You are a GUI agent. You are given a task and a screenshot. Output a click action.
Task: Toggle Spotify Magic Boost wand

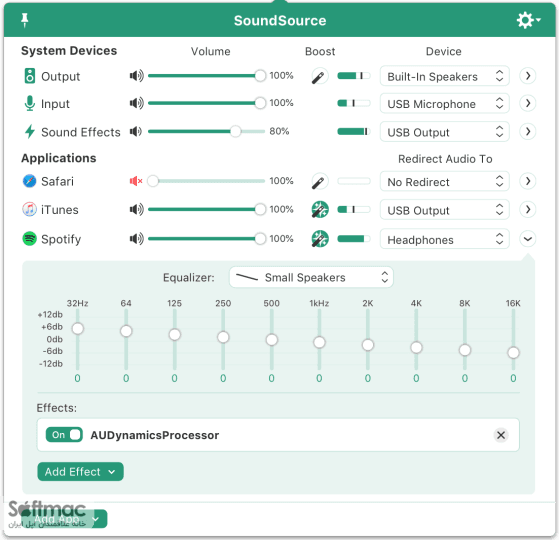[x=320, y=239]
